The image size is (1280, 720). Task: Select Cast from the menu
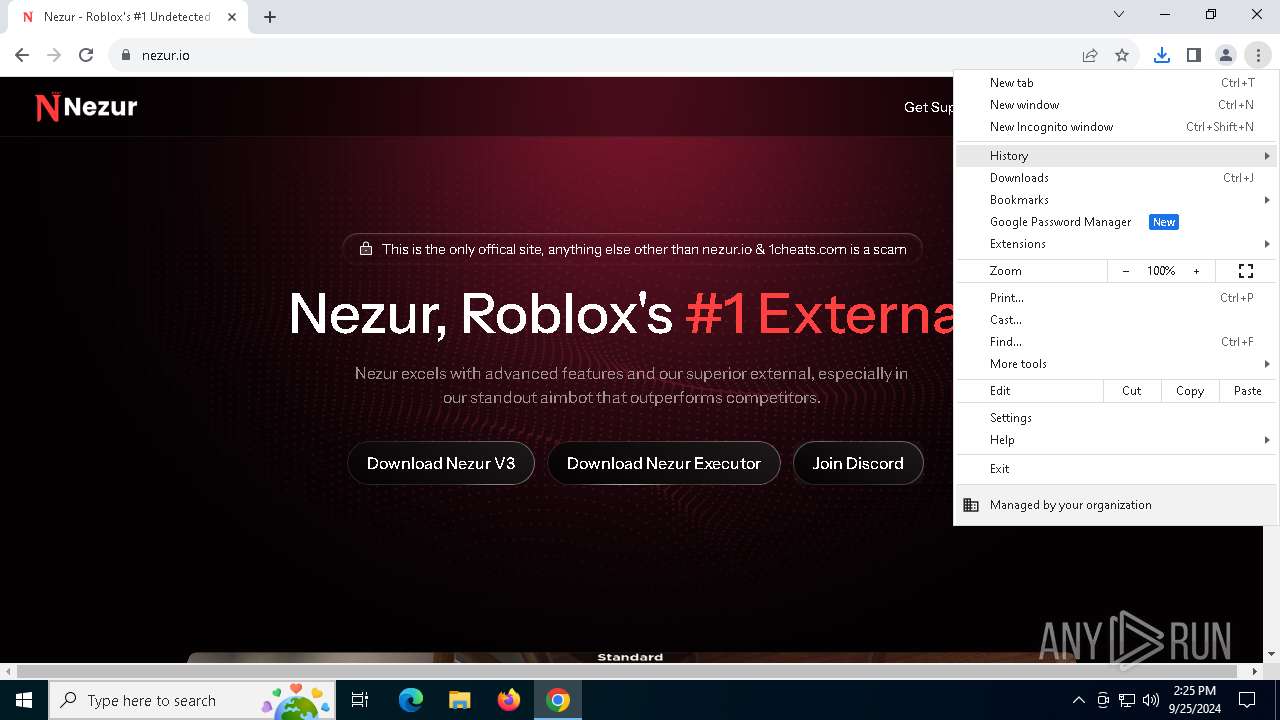[x=1117, y=320]
